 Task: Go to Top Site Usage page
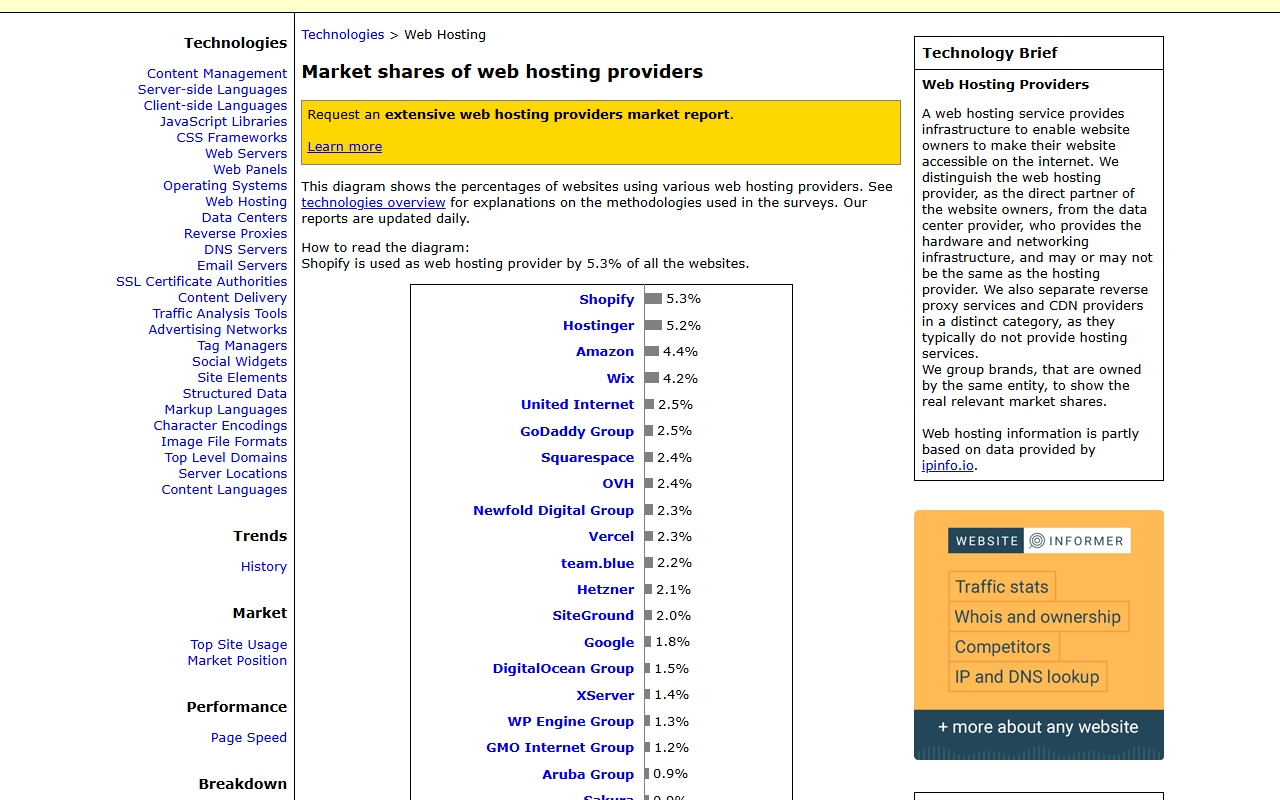239,645
